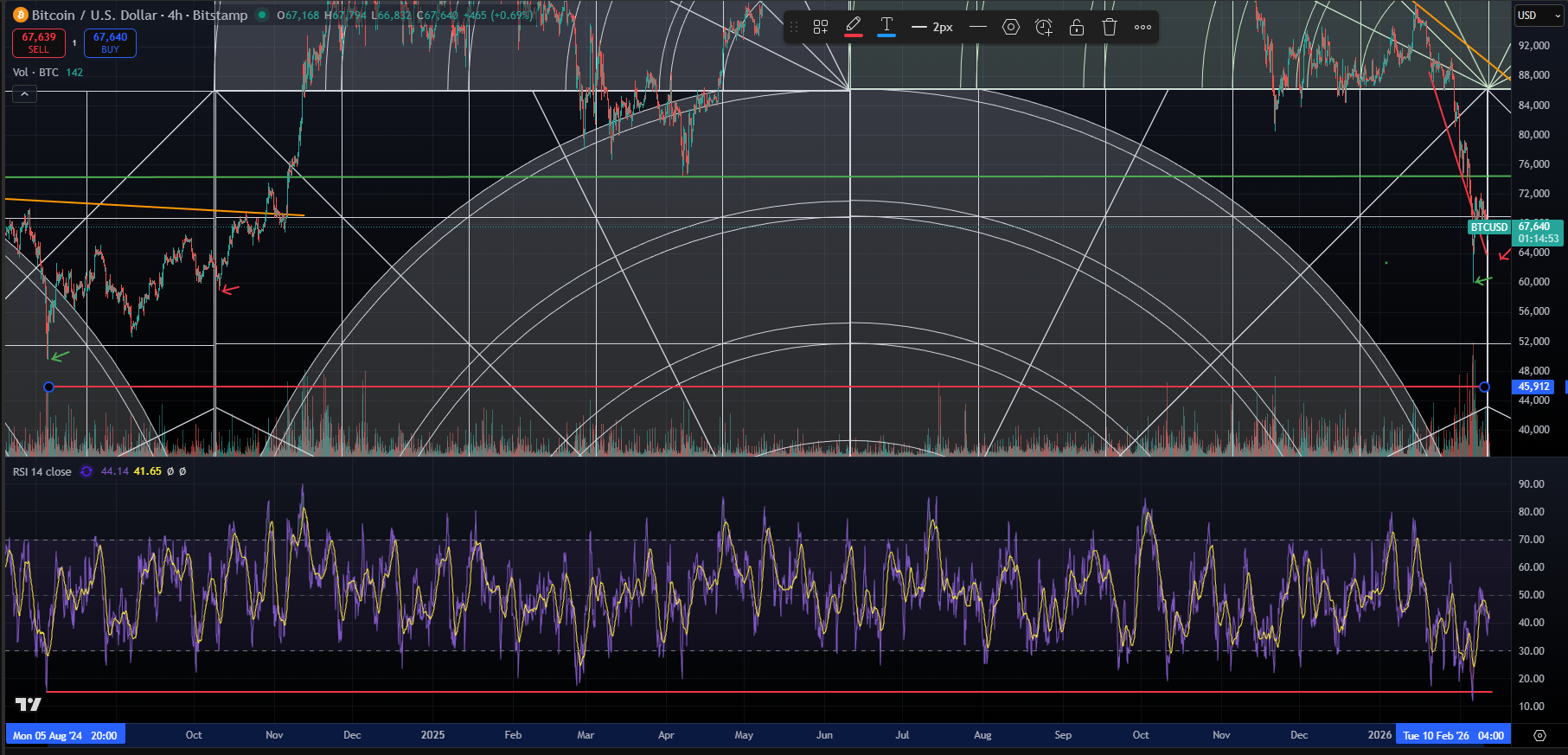
Task: Collapse the indicator legend chevron
Action: click(24, 93)
